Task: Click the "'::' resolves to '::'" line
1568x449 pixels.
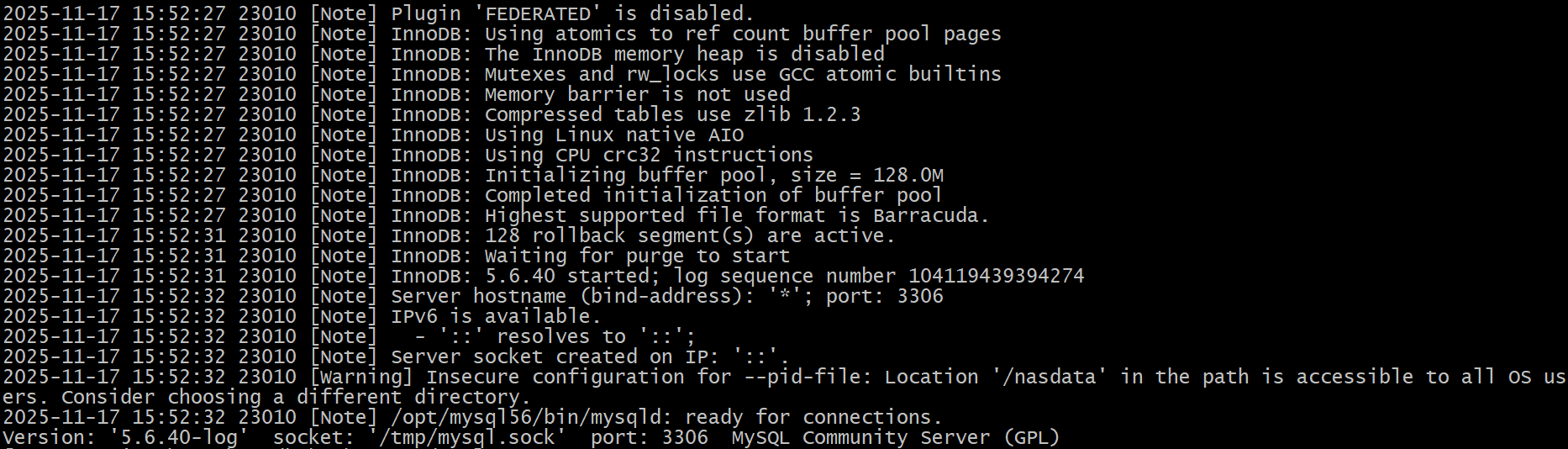Action: tap(349, 337)
